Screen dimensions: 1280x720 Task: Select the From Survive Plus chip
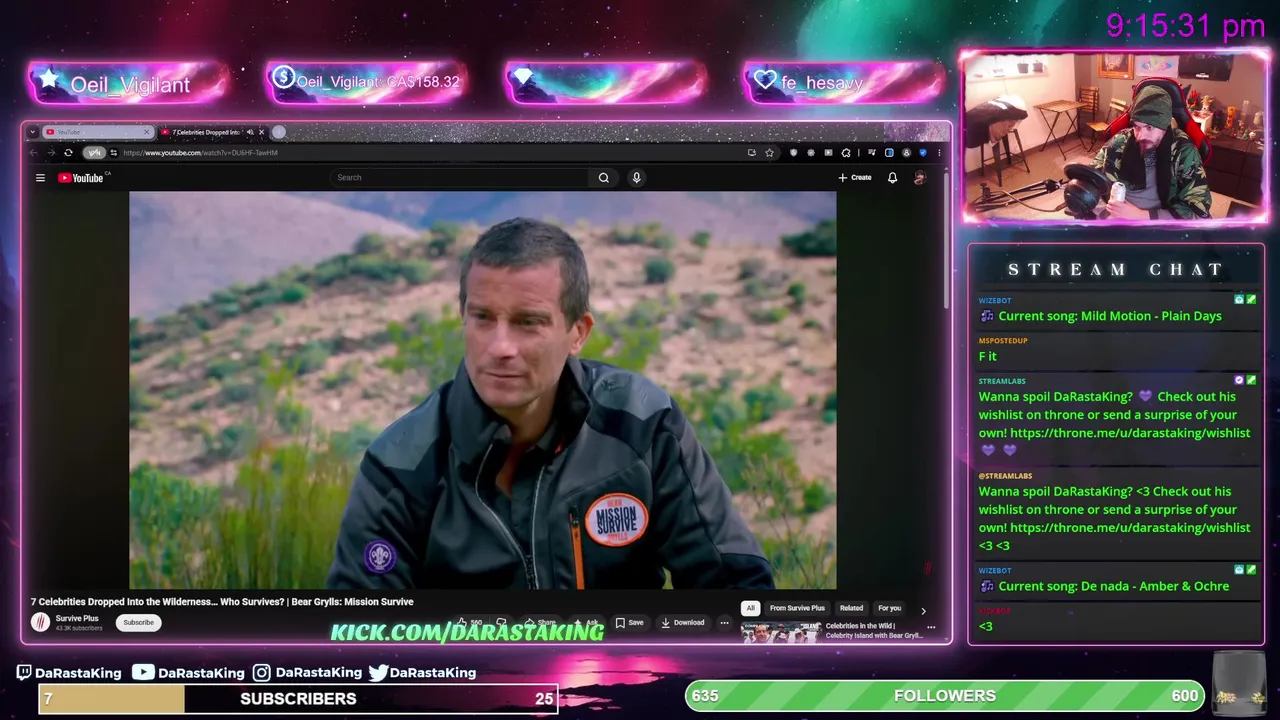click(x=797, y=608)
